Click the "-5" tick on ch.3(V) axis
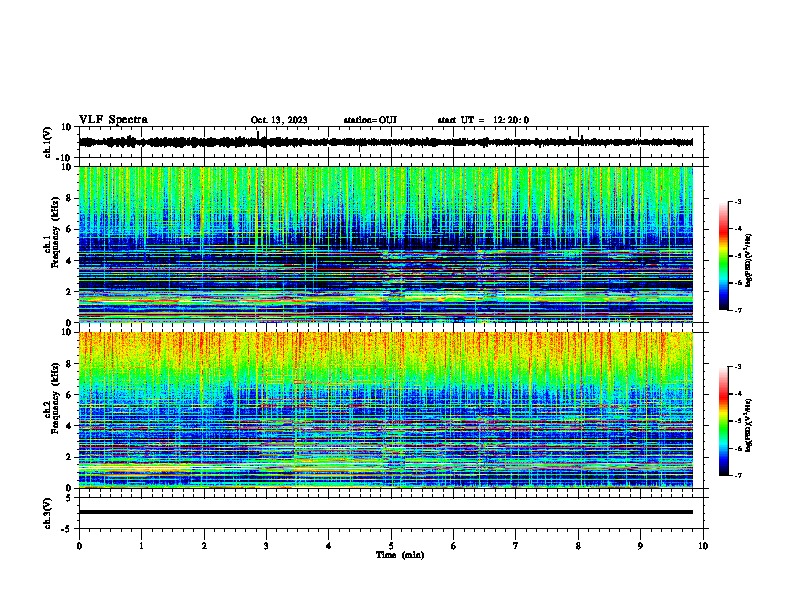Screen dimensions: 792x612 pos(67,529)
